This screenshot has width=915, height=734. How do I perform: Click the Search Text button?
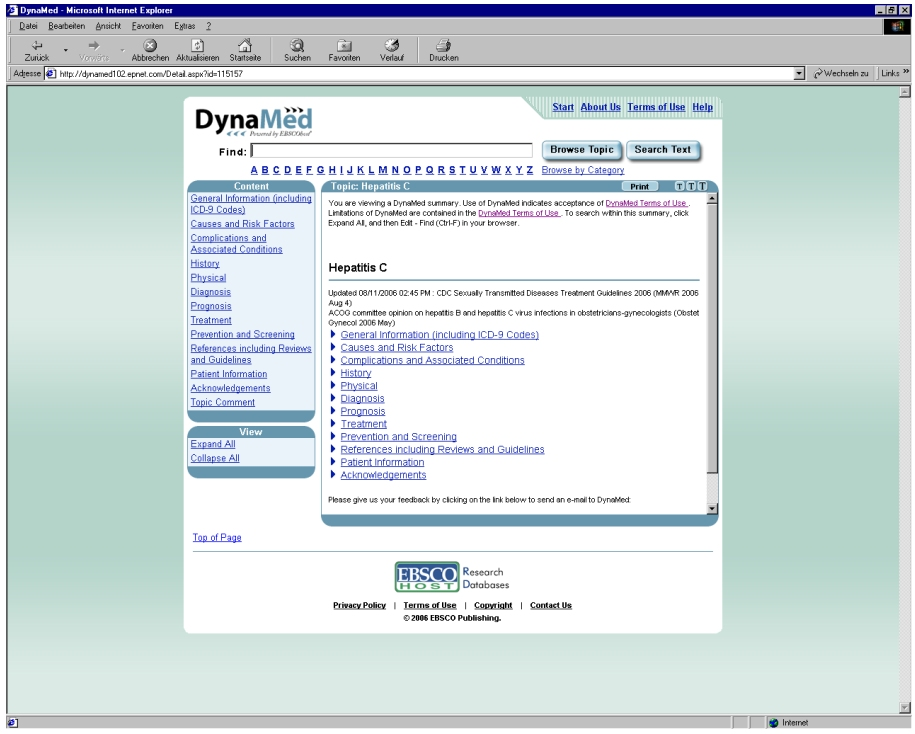(663, 150)
